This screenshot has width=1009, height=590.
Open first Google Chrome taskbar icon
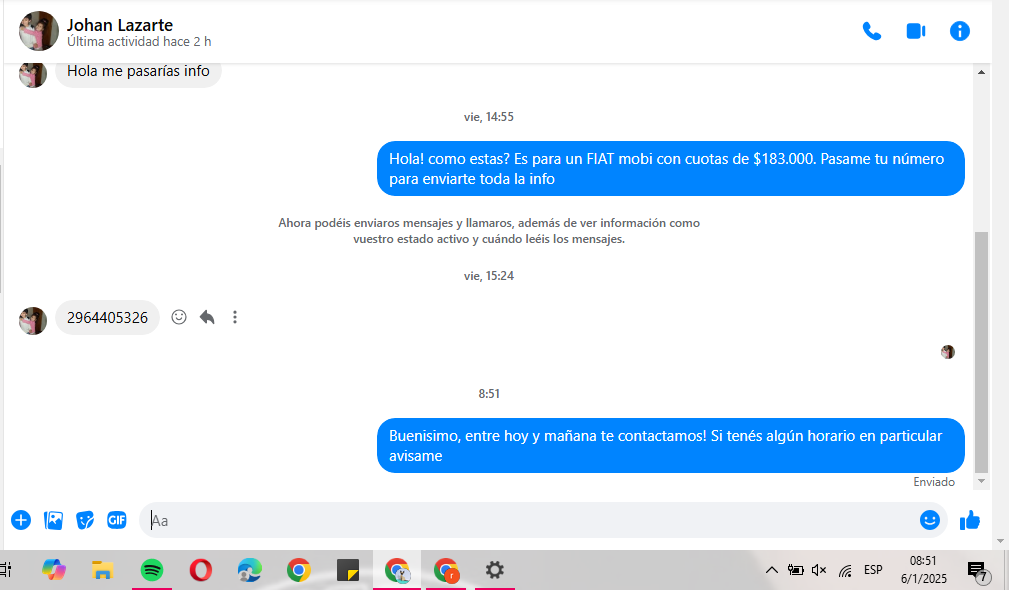click(299, 570)
